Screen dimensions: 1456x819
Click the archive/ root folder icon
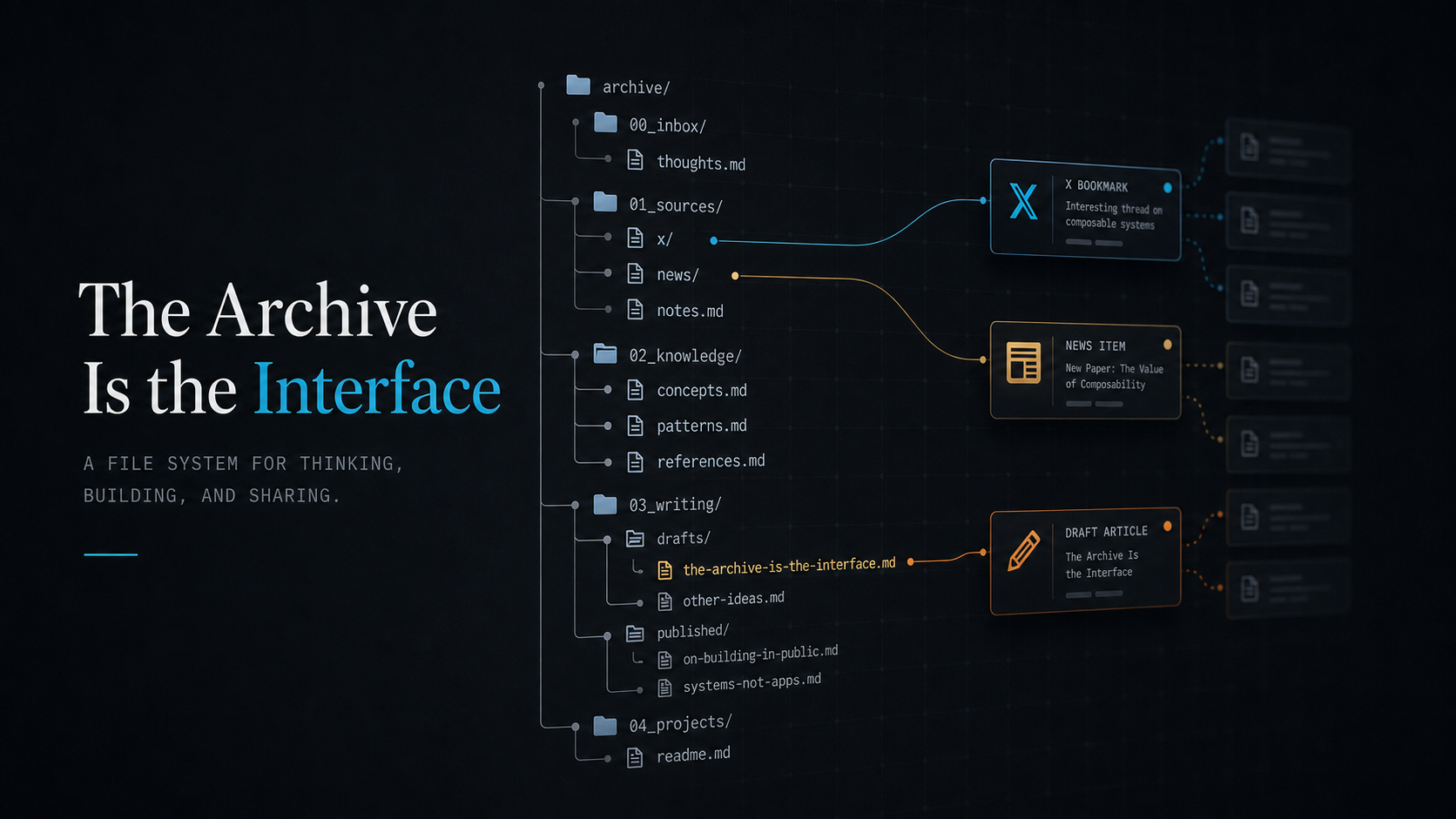pos(578,84)
